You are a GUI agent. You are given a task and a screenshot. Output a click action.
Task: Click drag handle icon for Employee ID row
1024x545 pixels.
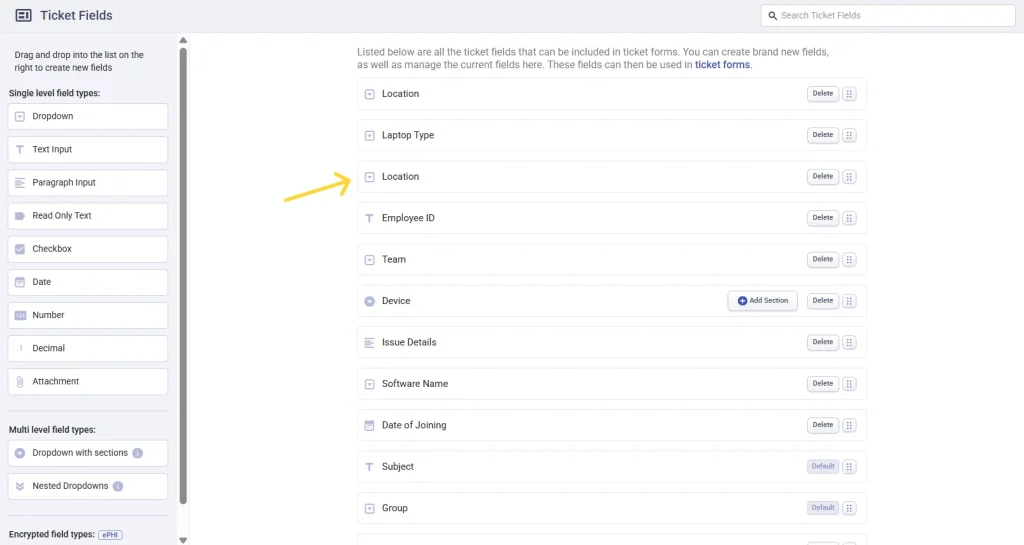click(849, 218)
